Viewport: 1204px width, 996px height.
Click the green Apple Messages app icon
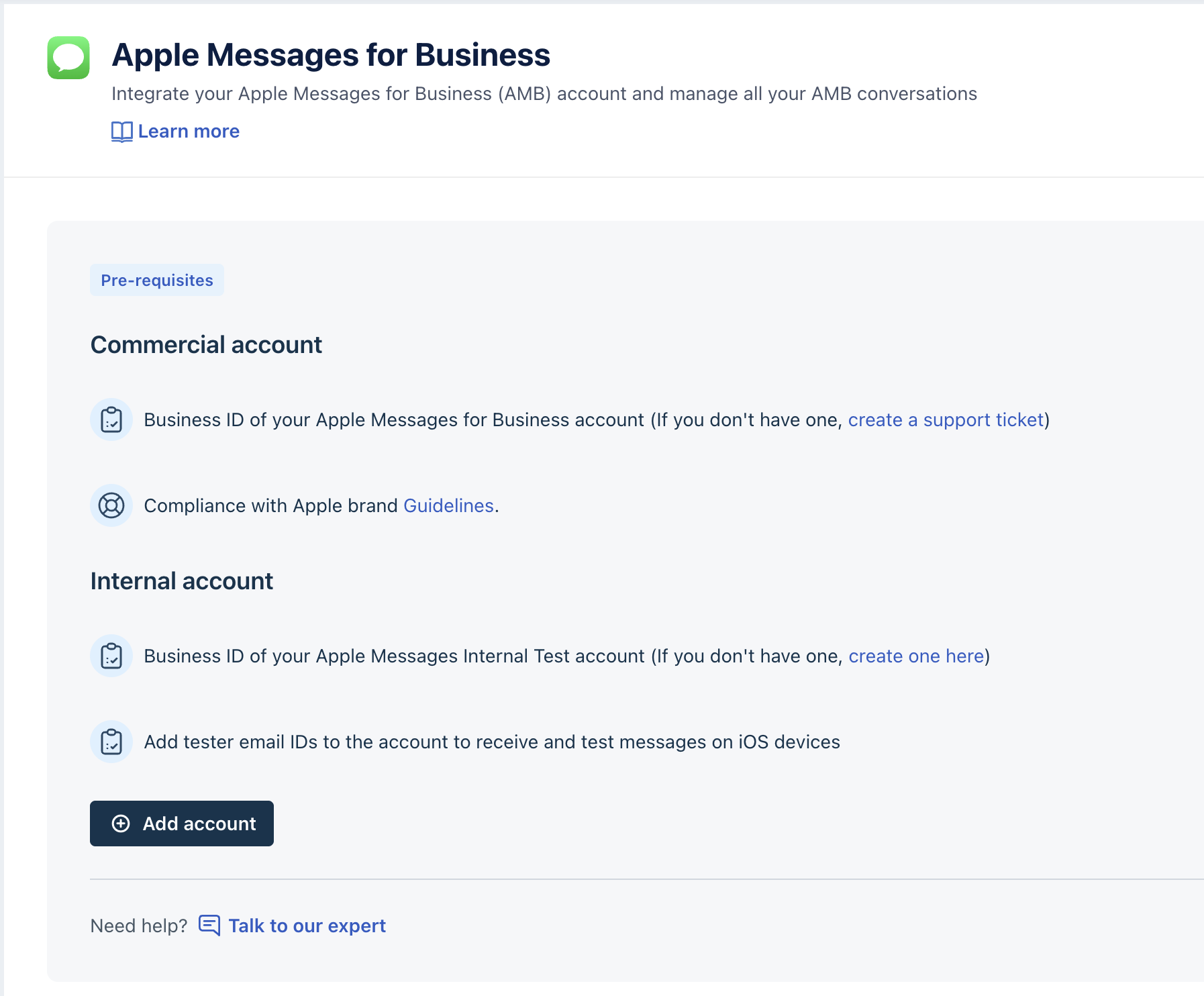click(68, 58)
